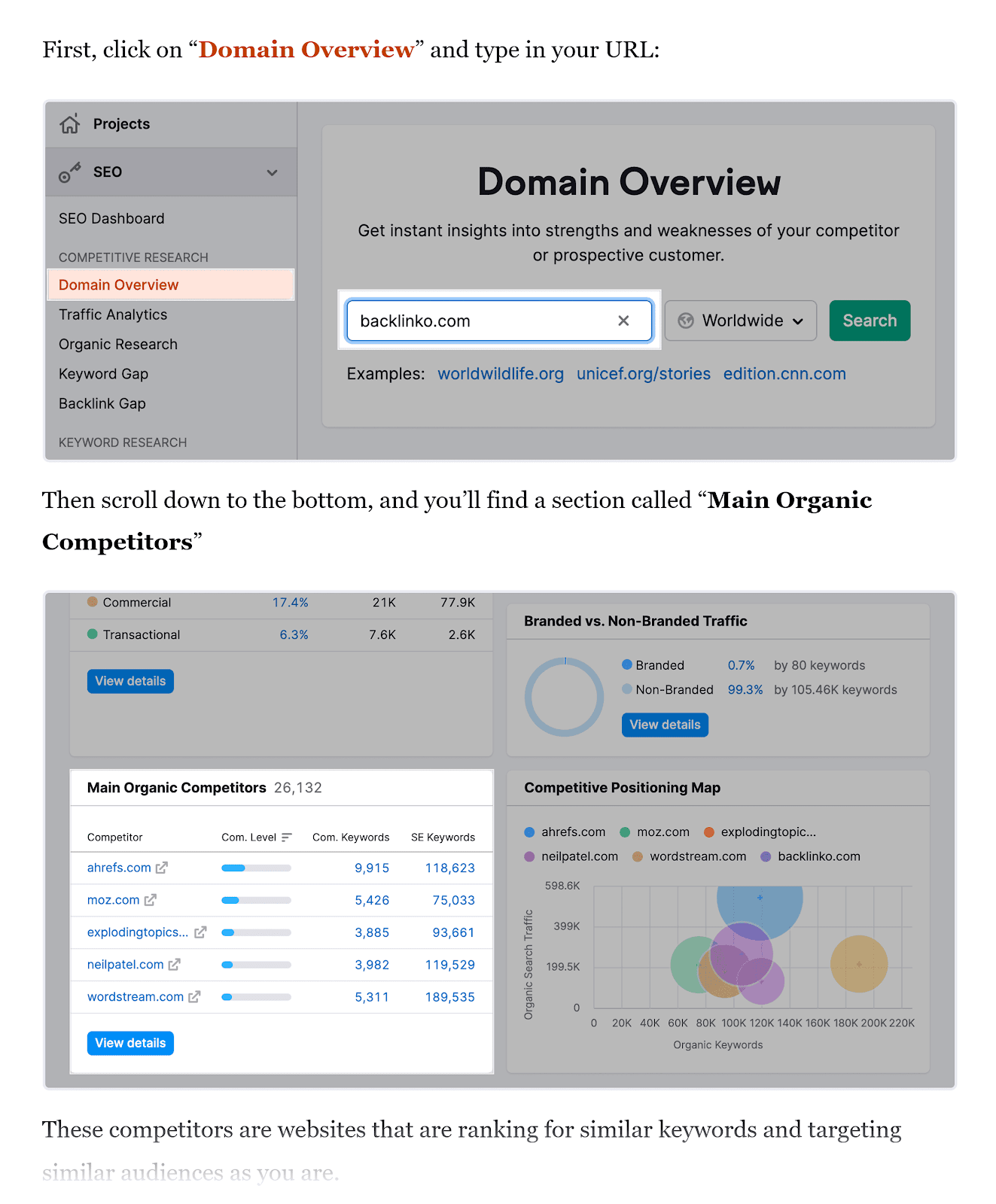996x1204 pixels.
Task: Toggle the ahrefs.com legend dot in positioning map
Action: point(529,832)
